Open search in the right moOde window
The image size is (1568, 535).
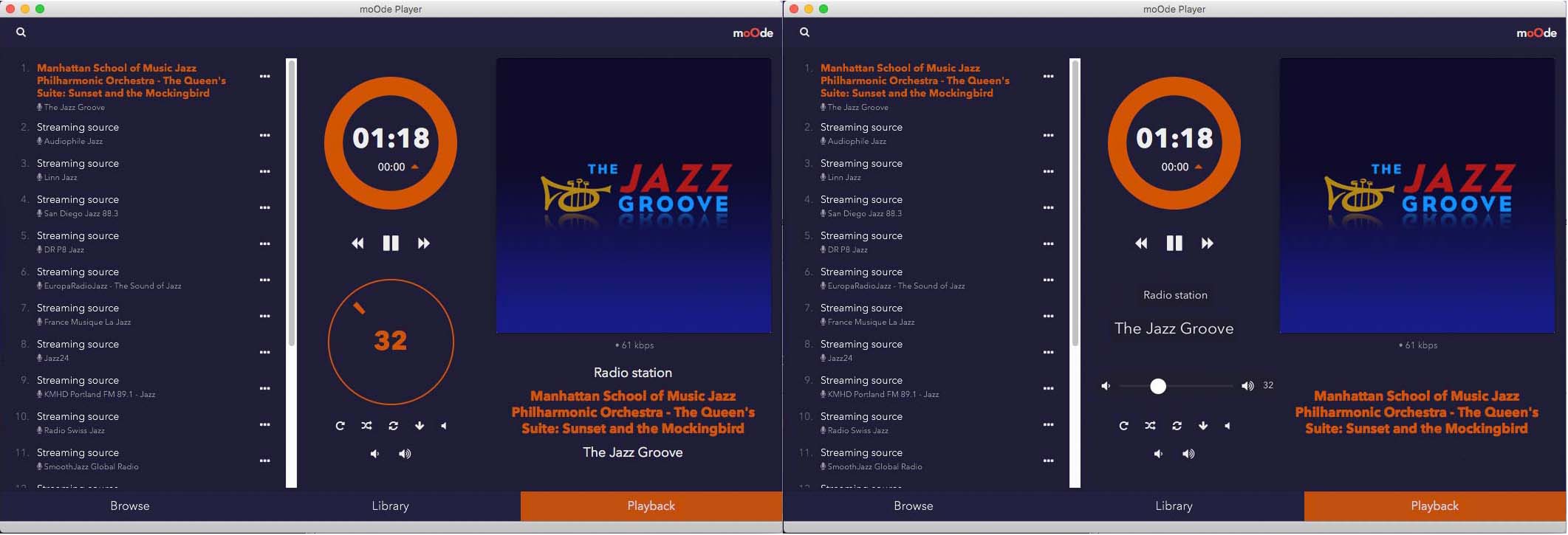pos(804,32)
